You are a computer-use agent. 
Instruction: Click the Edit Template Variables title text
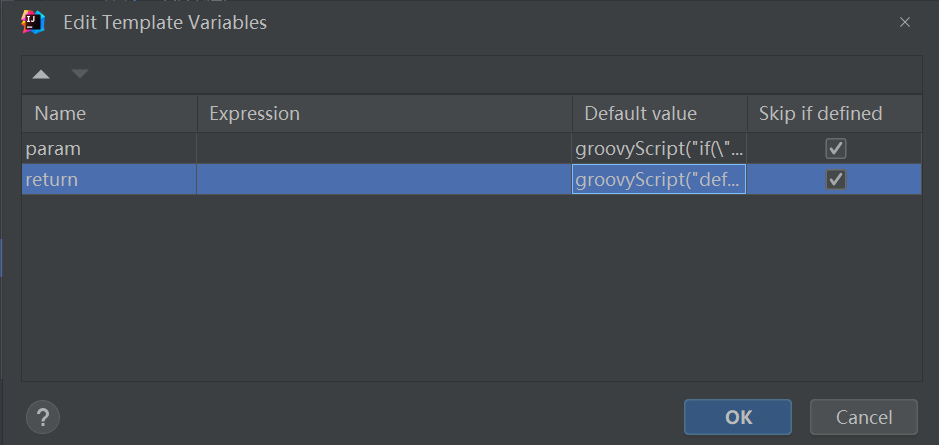click(x=165, y=22)
